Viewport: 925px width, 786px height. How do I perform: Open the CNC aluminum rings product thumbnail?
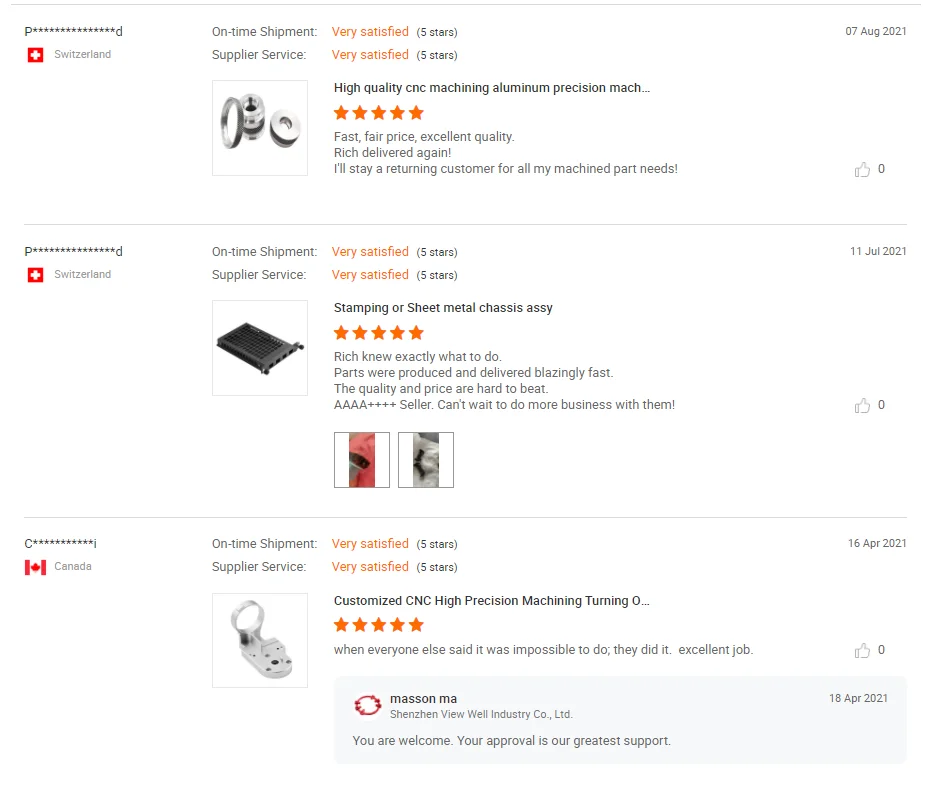260,128
